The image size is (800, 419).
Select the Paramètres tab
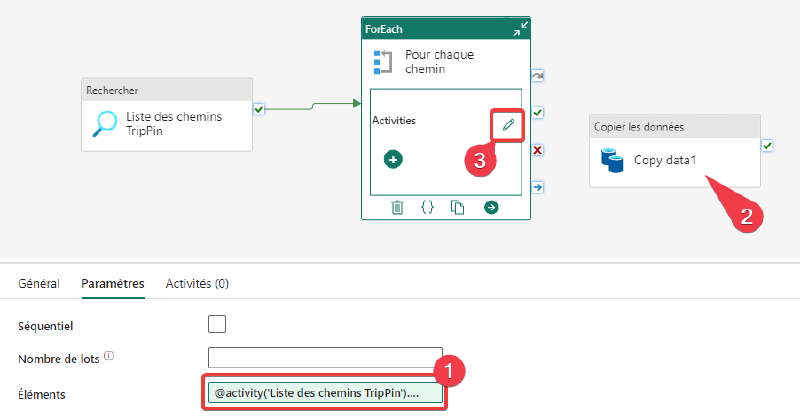tap(113, 284)
